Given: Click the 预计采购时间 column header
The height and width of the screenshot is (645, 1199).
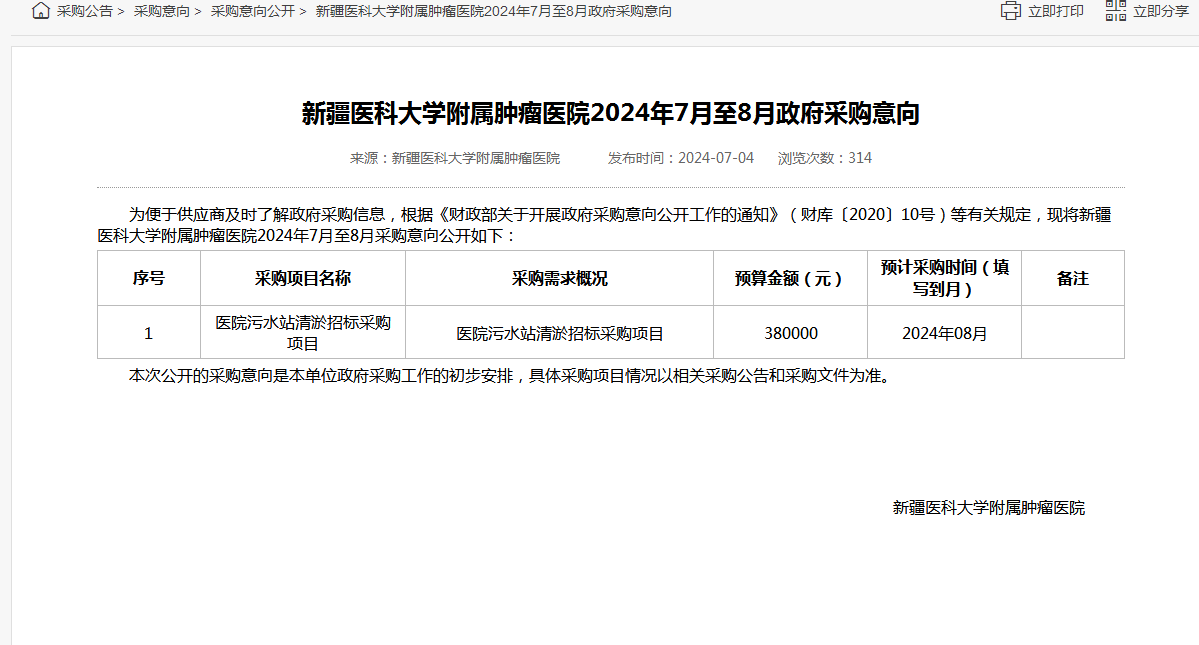Looking at the screenshot, I should (944, 278).
